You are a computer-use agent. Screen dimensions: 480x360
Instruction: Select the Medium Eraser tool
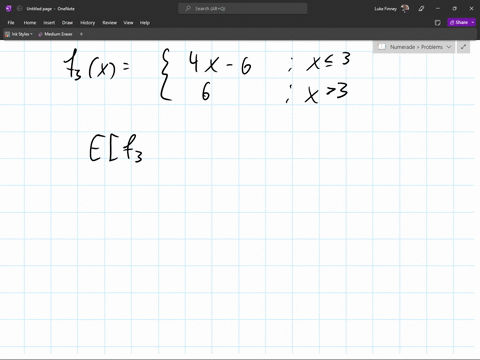coord(55,34)
